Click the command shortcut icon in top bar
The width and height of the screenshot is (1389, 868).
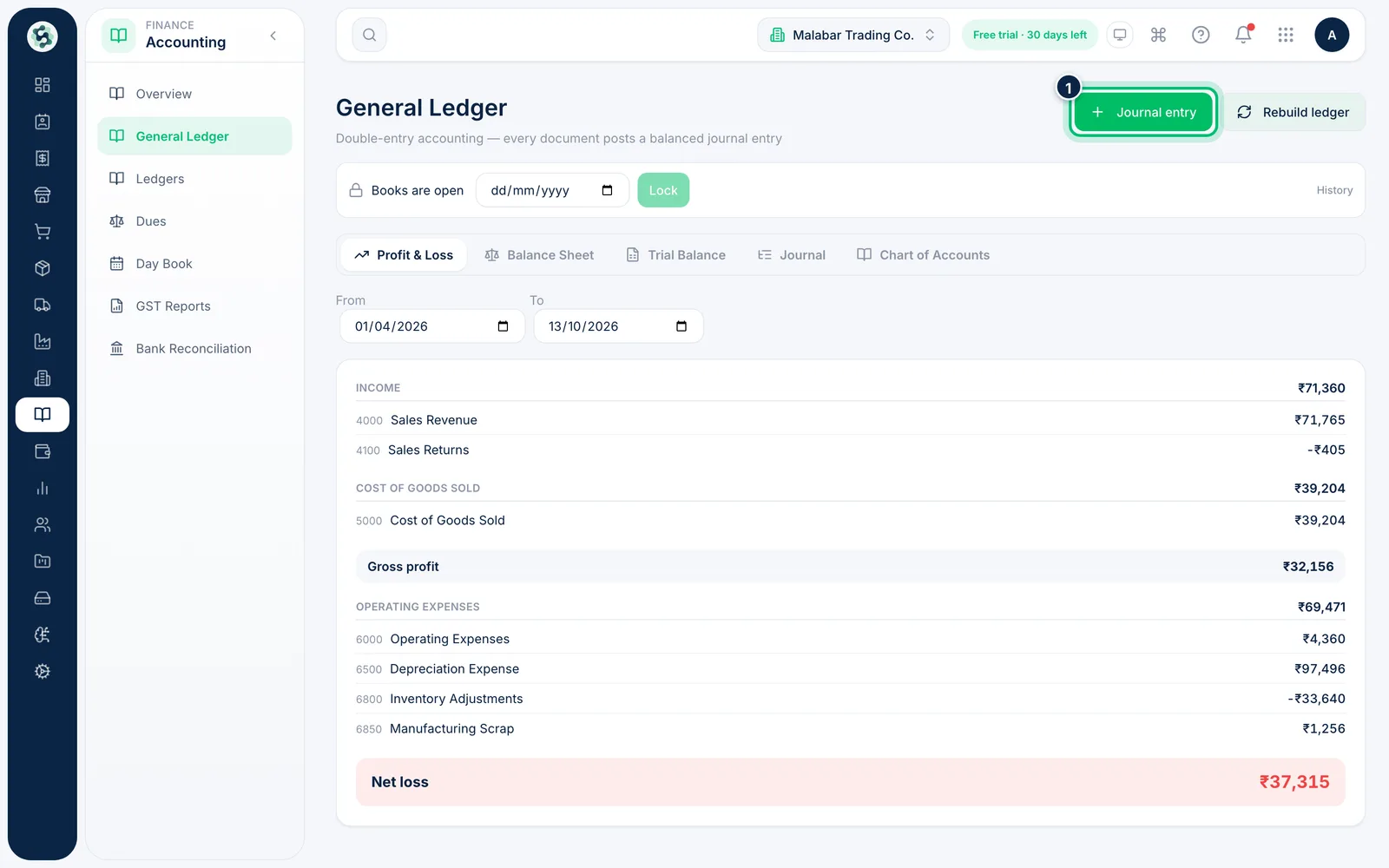(1158, 35)
